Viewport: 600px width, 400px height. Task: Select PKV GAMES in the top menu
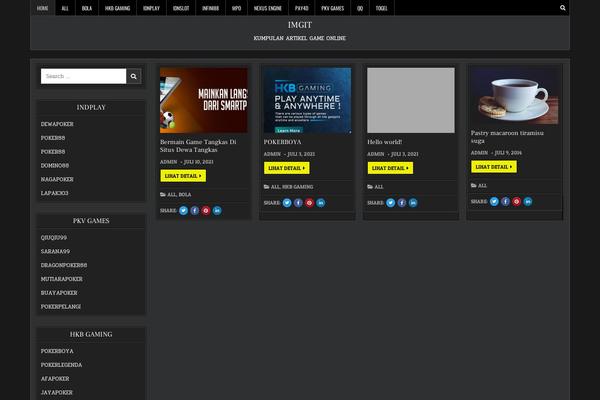pyautogui.click(x=333, y=8)
